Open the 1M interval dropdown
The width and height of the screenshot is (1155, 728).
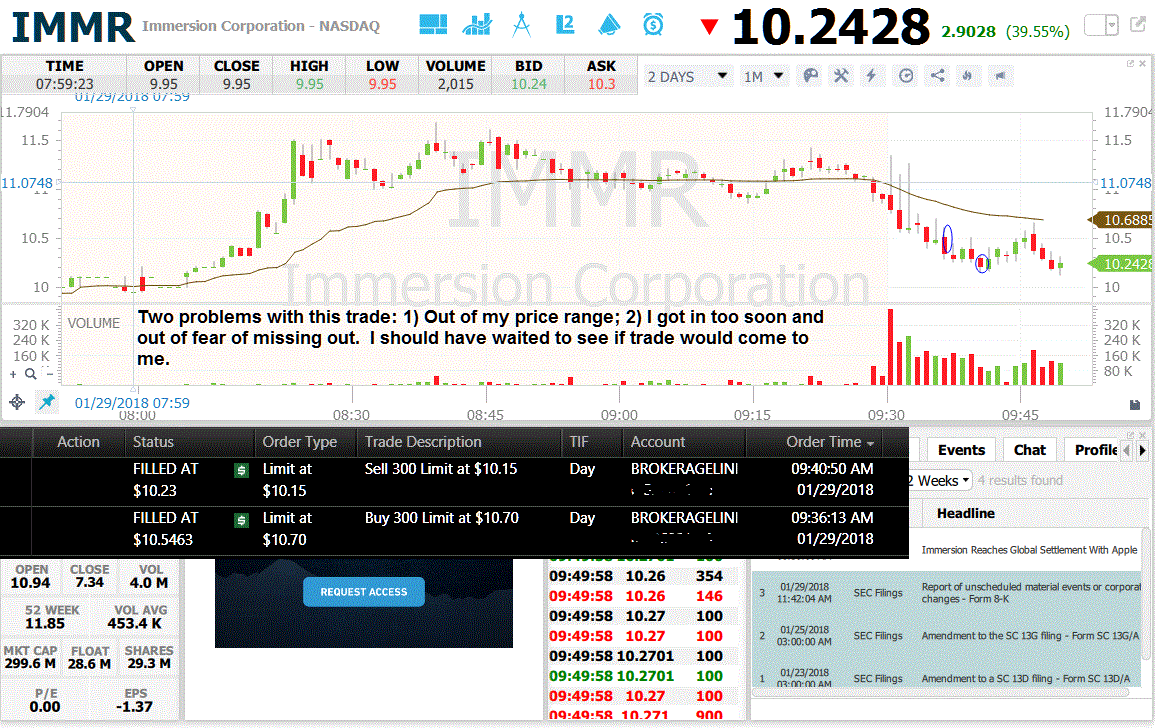click(763, 76)
